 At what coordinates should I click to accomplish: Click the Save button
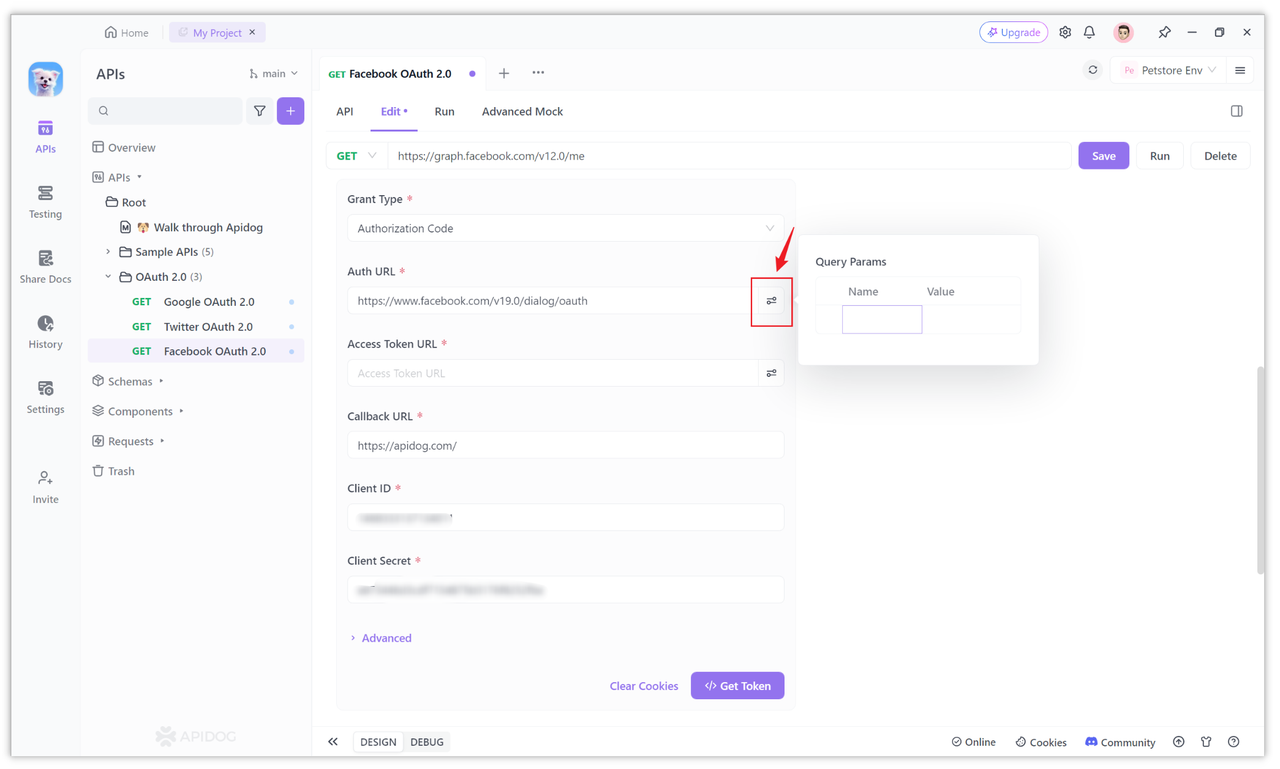pyautogui.click(x=1103, y=156)
